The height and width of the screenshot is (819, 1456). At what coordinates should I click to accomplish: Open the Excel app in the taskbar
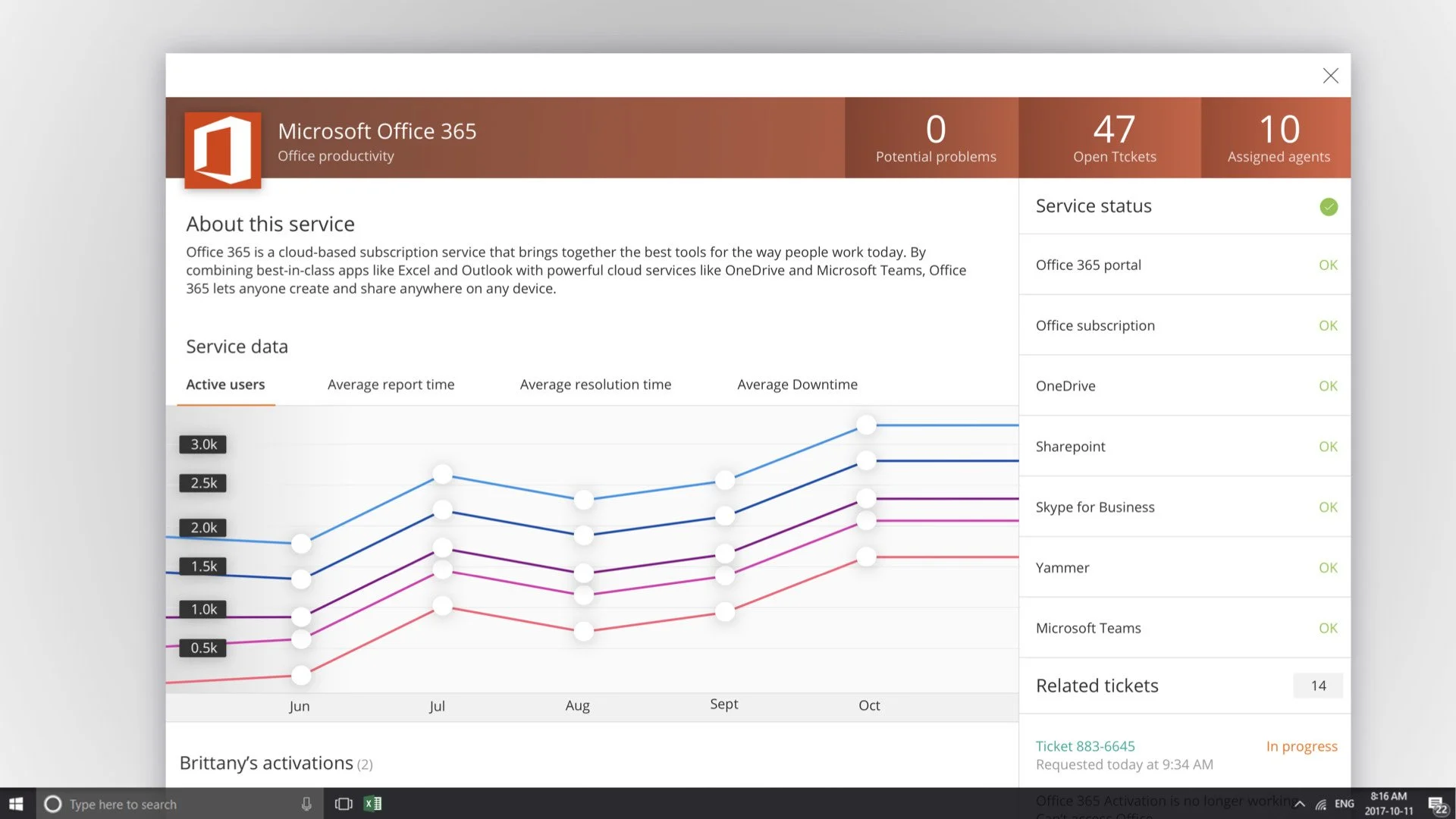tap(373, 804)
